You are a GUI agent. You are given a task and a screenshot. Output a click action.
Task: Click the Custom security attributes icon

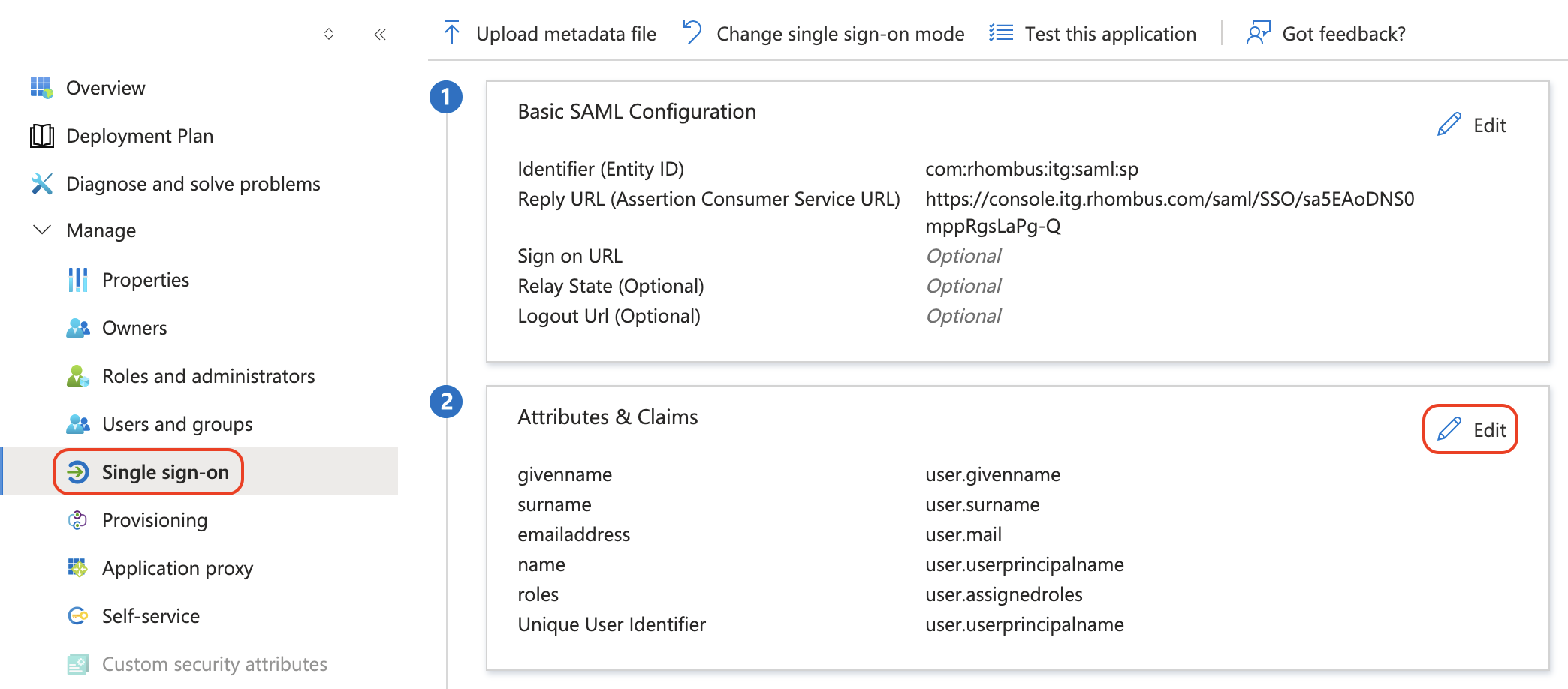click(x=77, y=664)
